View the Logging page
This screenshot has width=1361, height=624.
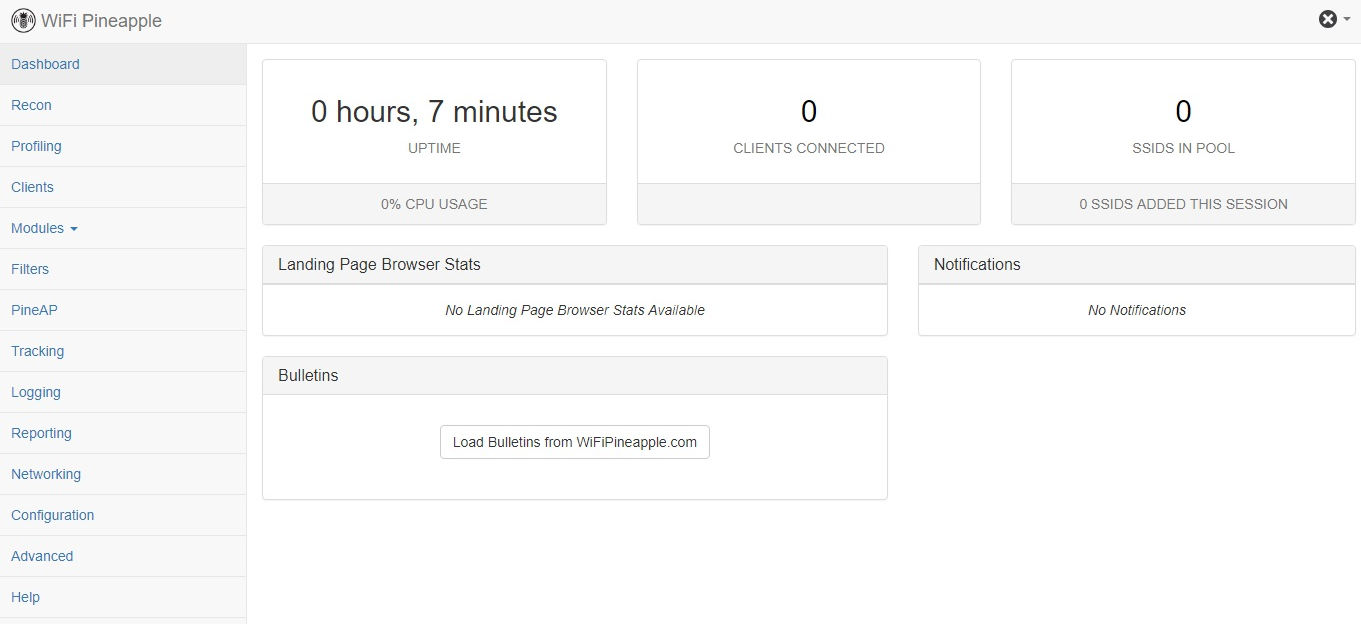[123, 392]
